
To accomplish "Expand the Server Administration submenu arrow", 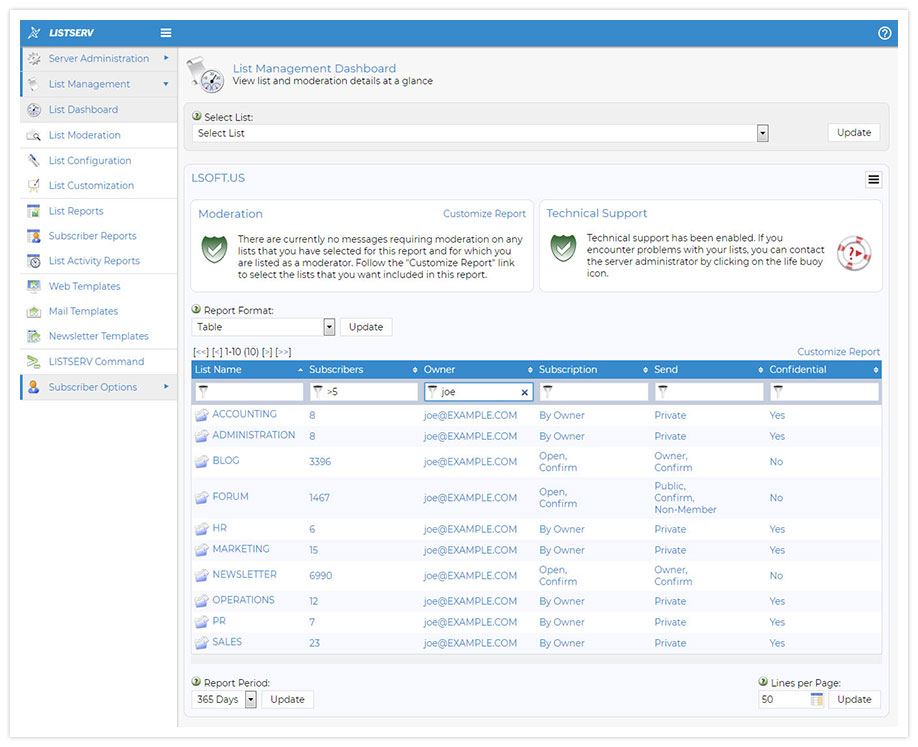I will (166, 58).
